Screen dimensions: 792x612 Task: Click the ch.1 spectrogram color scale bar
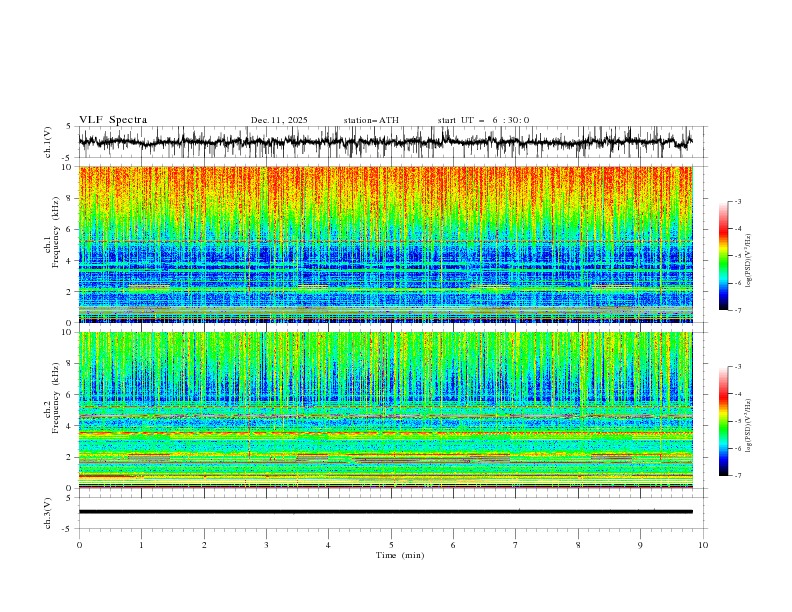coord(724,256)
